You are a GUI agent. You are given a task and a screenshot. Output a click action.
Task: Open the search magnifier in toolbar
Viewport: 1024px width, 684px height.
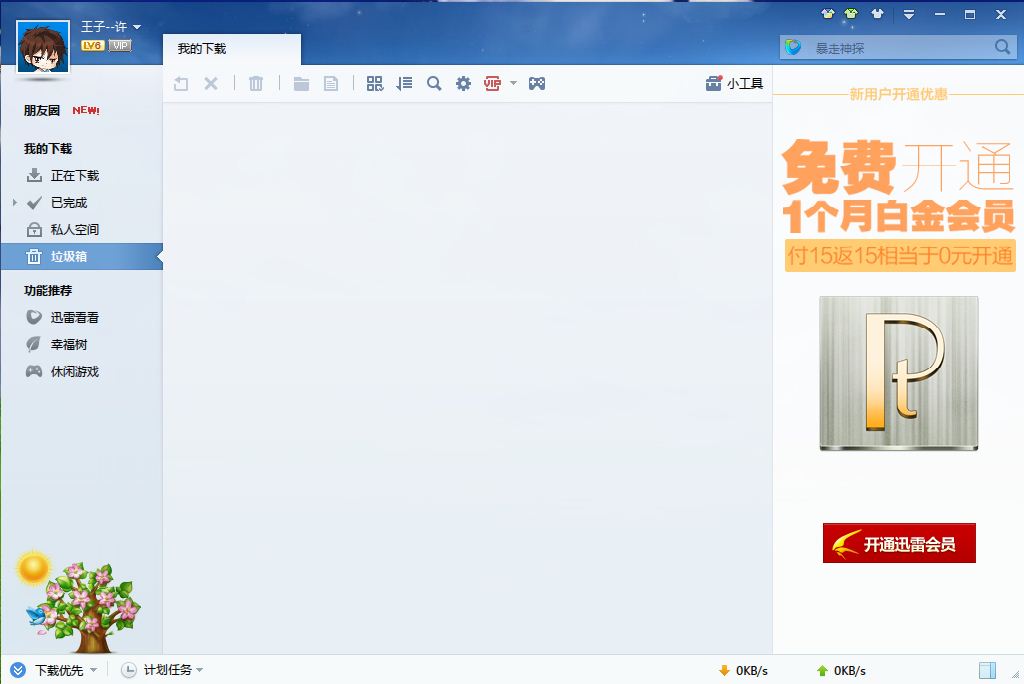(434, 84)
